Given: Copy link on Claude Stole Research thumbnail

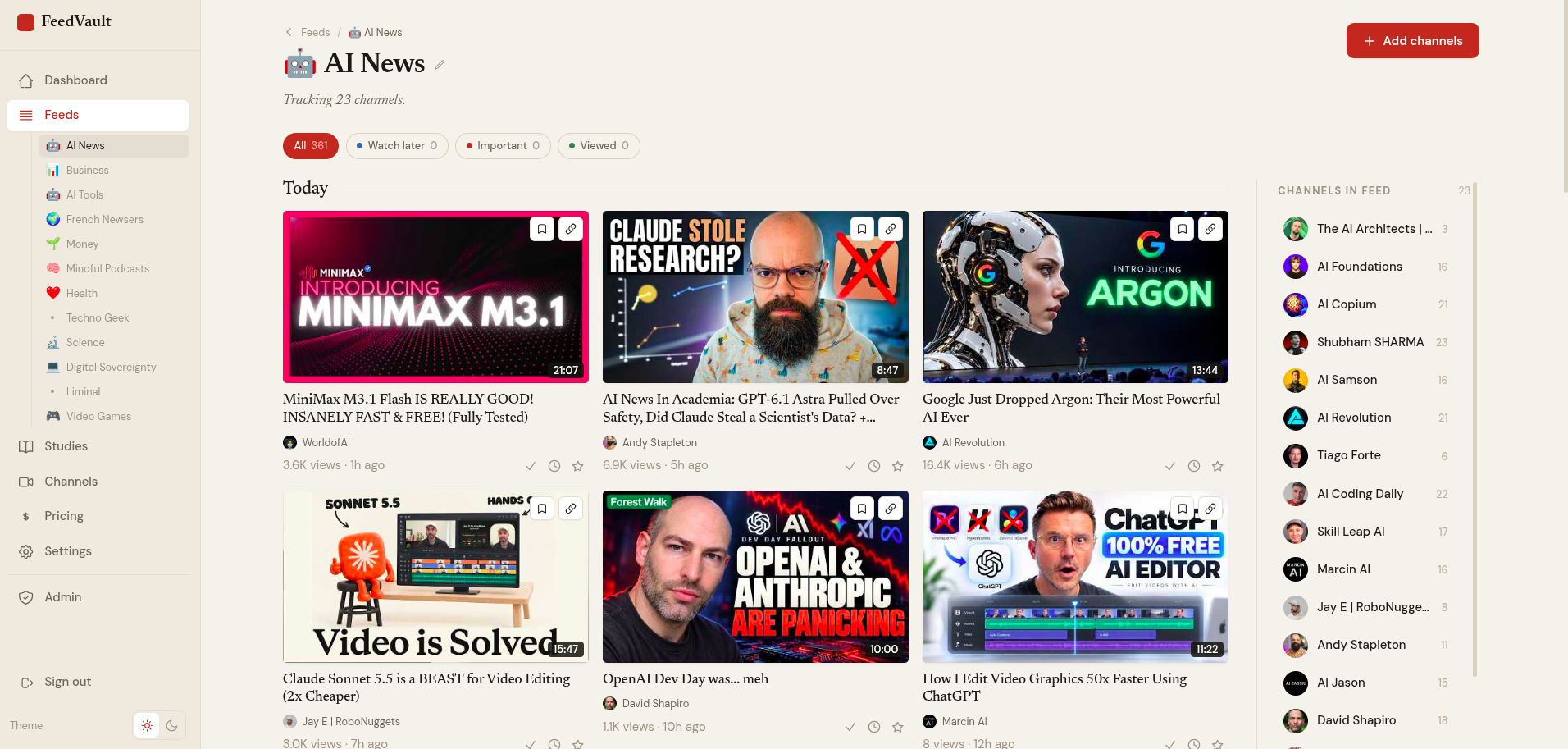Looking at the screenshot, I should coord(891,229).
